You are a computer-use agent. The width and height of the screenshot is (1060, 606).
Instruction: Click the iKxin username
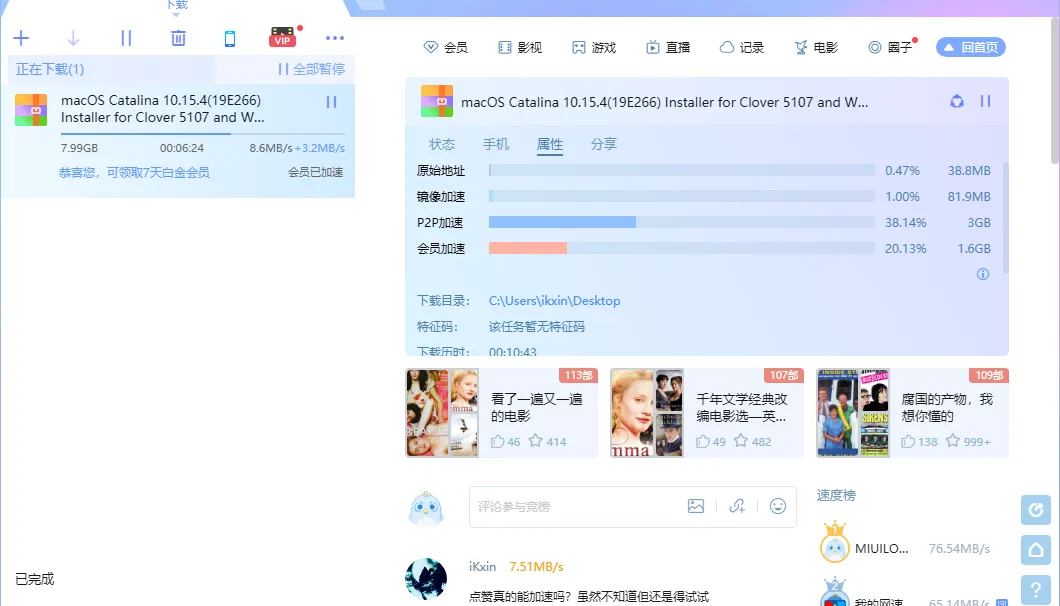coord(483,567)
